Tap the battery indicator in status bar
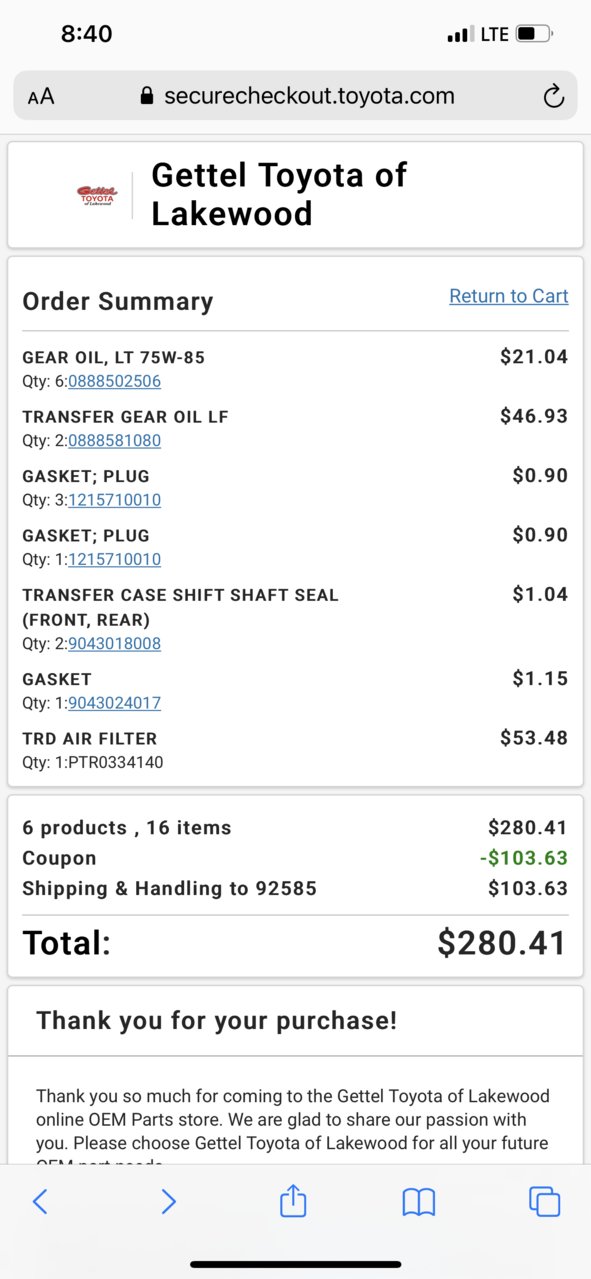Viewport: 591px width, 1279px height. (533, 35)
